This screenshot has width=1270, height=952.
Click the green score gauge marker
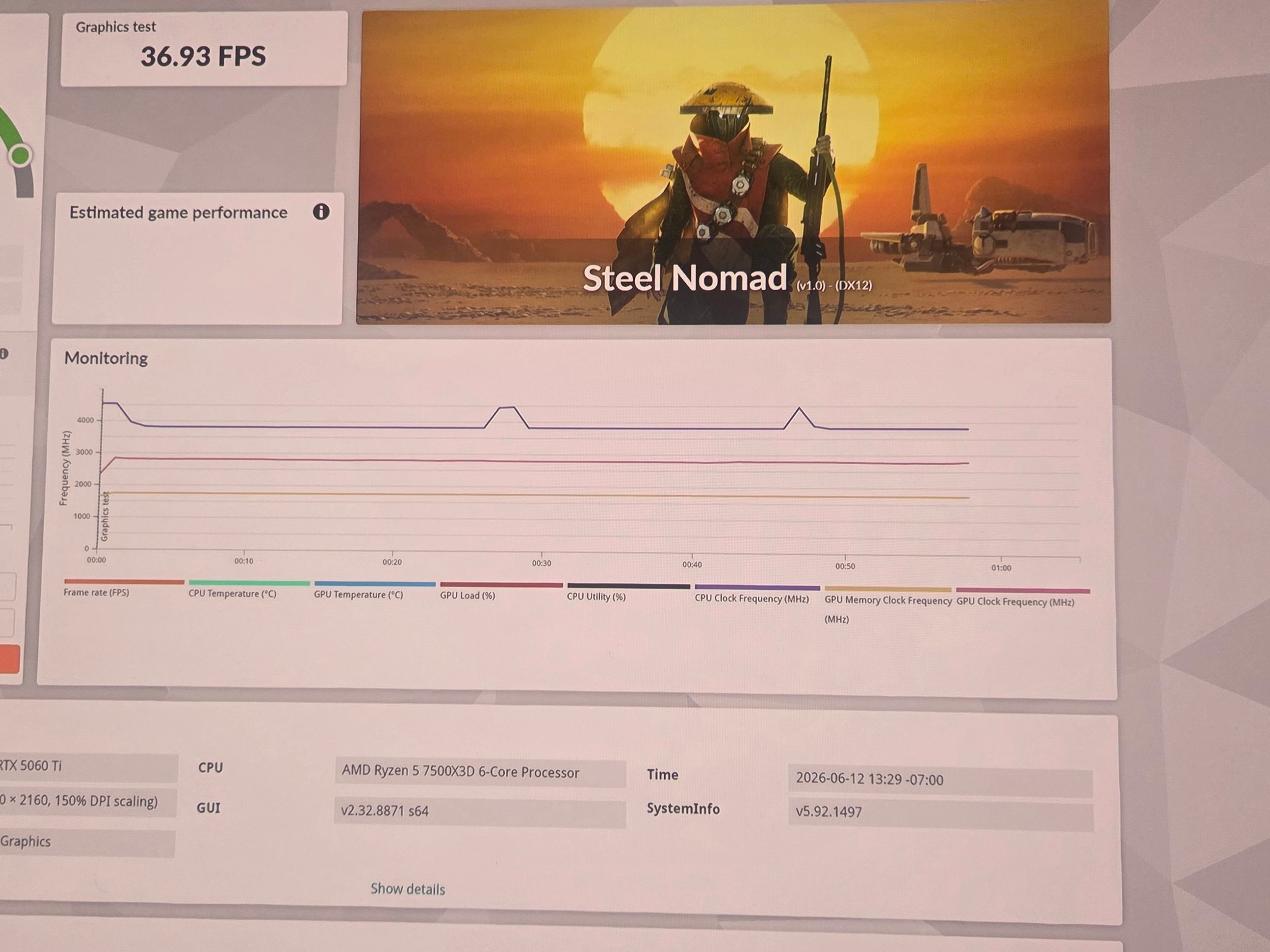tap(20, 155)
